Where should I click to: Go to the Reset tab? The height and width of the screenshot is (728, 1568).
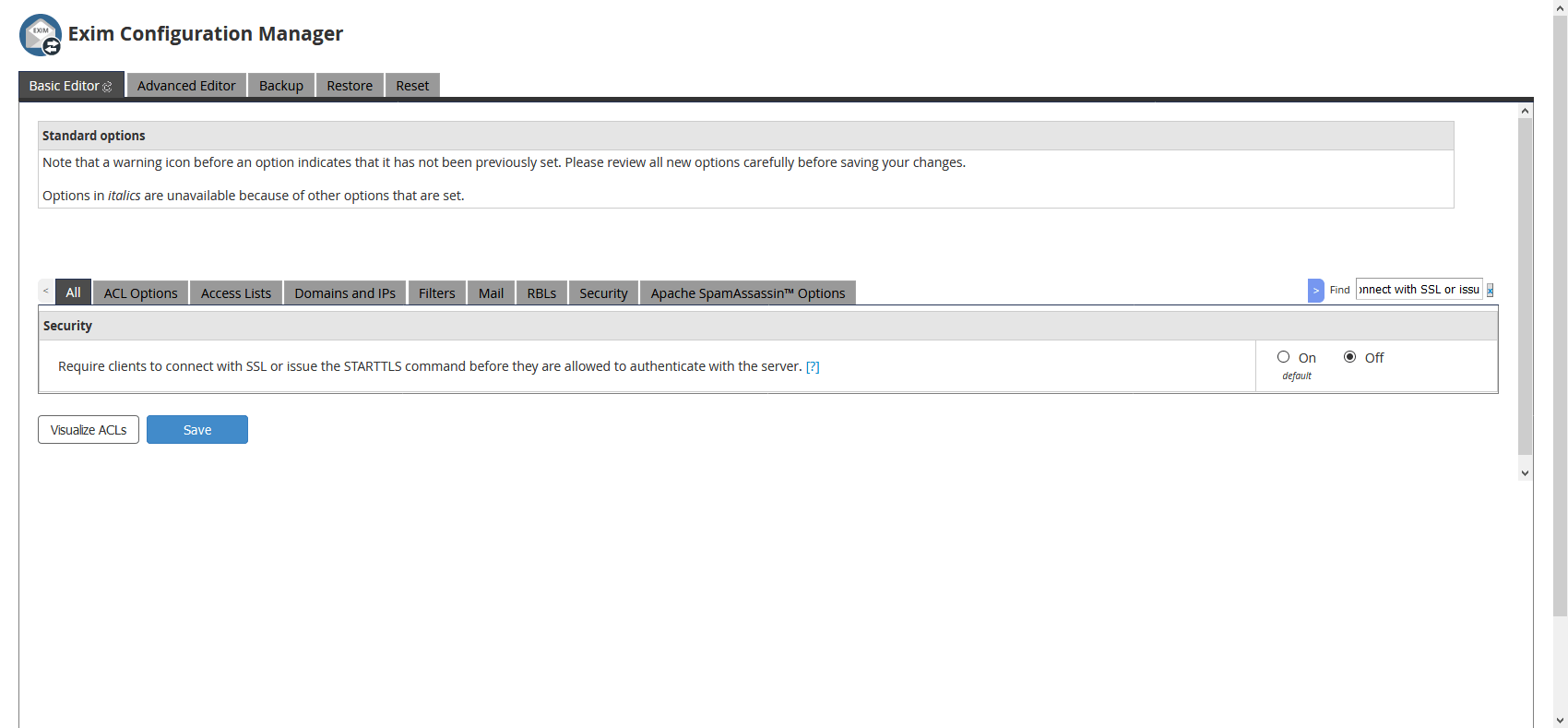[412, 85]
